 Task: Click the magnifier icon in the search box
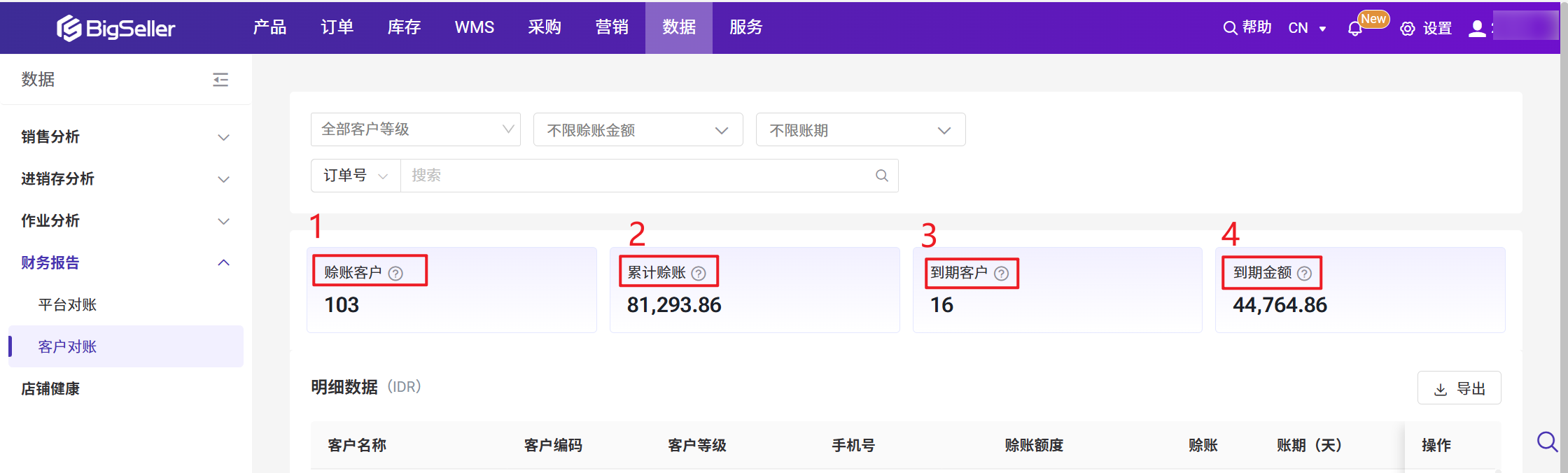tap(882, 176)
